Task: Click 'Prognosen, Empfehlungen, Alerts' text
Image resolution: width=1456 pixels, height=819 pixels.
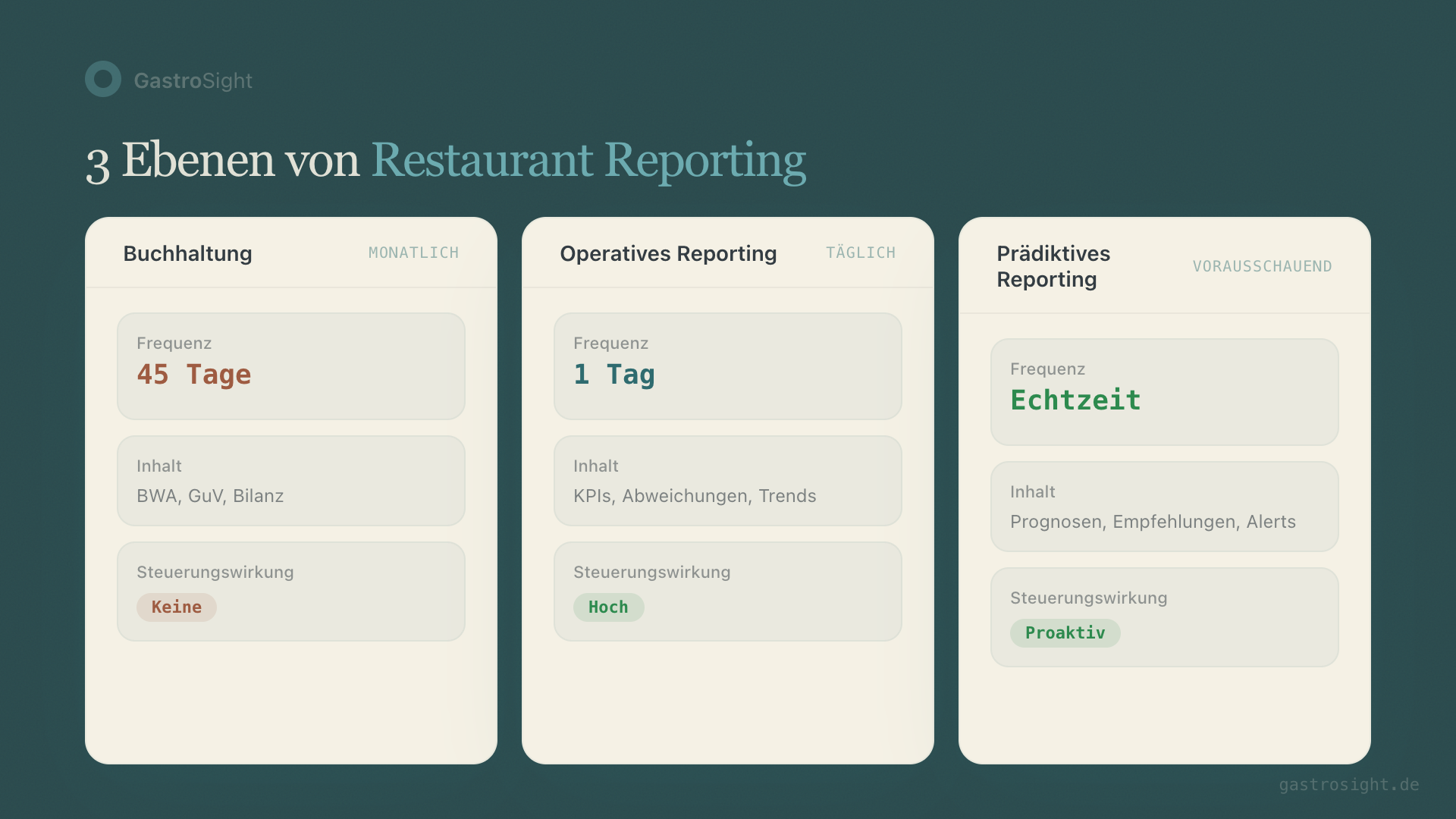Action: click(x=1153, y=522)
